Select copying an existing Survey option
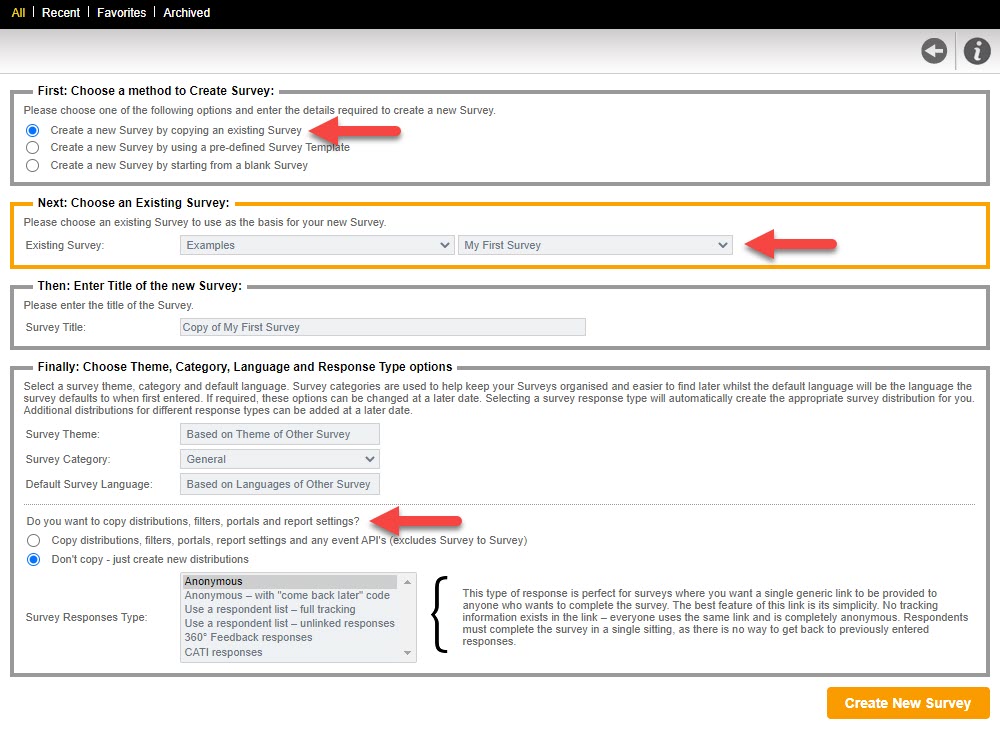The height and width of the screenshot is (739, 1000). (x=33, y=130)
